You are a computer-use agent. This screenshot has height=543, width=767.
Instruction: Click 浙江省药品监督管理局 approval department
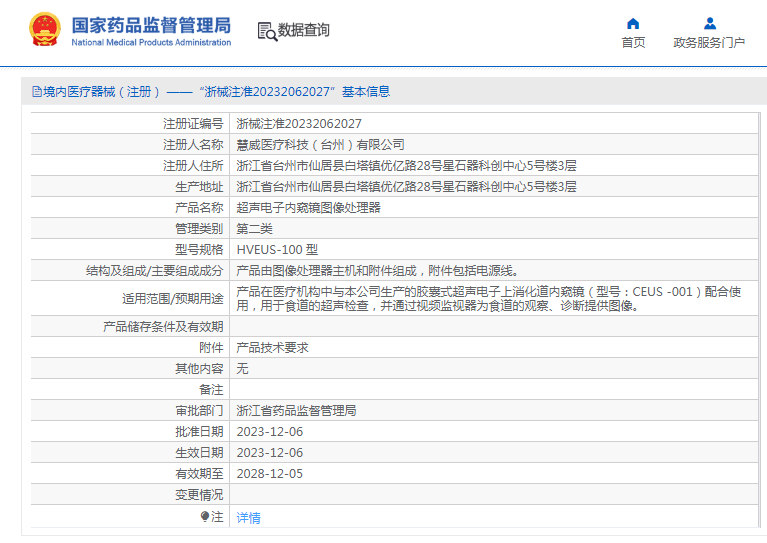(296, 411)
